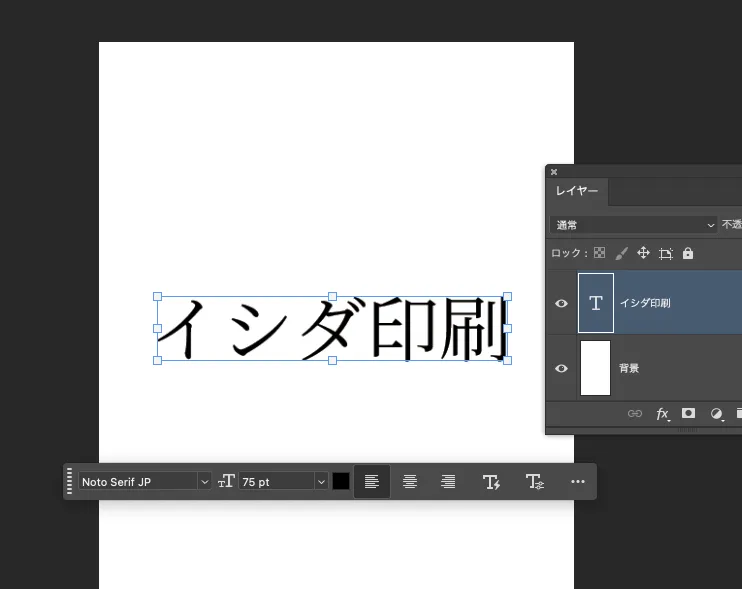Click the font size icon
The image size is (742, 589).
[x=226, y=482]
